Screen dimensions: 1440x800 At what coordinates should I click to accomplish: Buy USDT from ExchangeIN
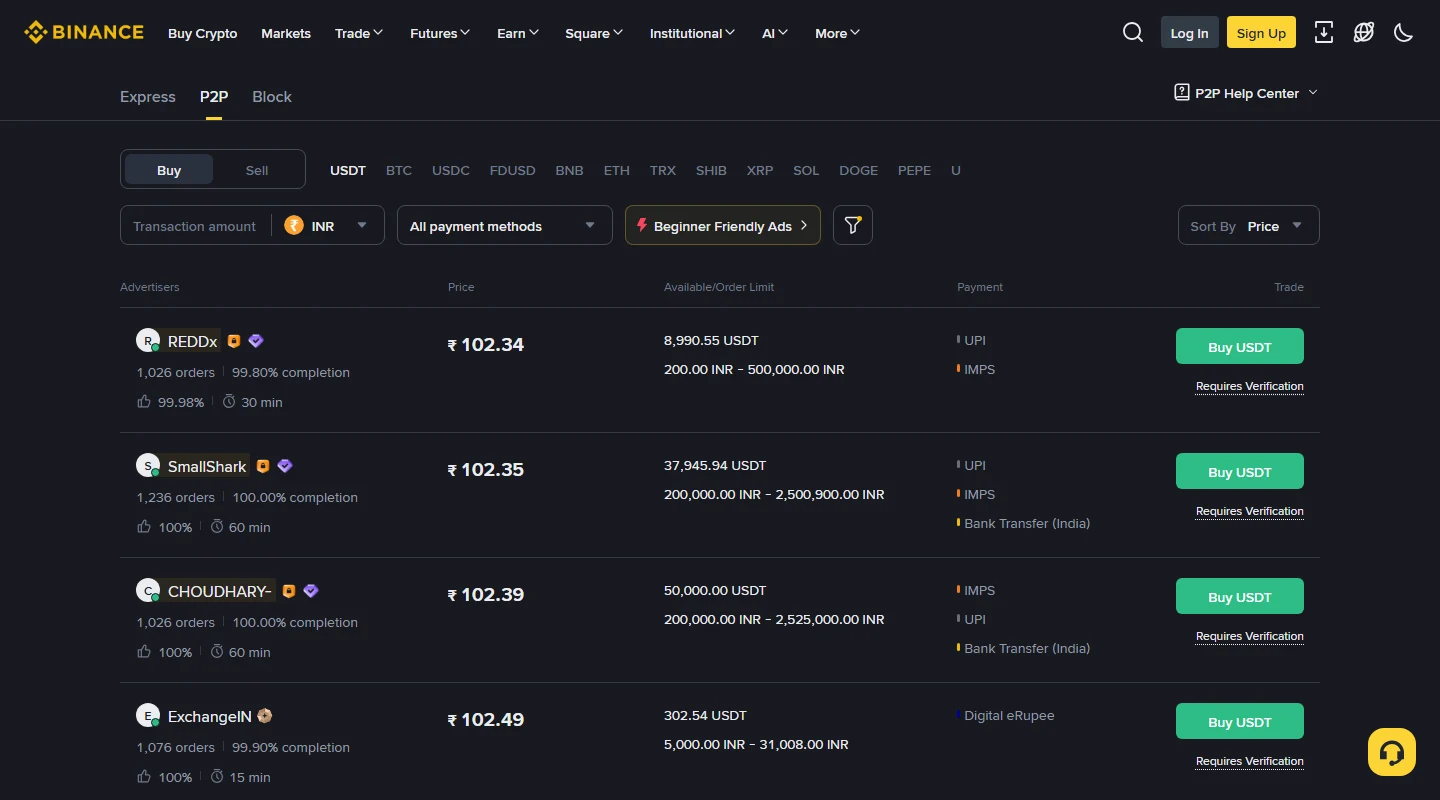[x=1240, y=721]
